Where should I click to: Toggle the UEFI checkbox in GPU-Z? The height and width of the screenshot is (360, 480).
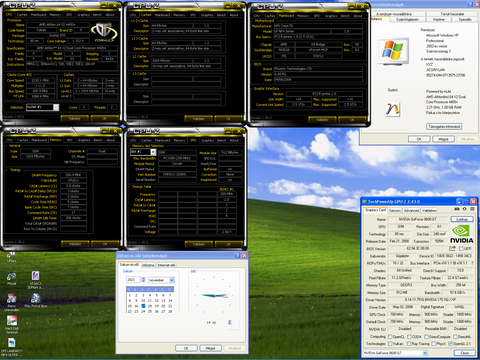tap(461, 249)
